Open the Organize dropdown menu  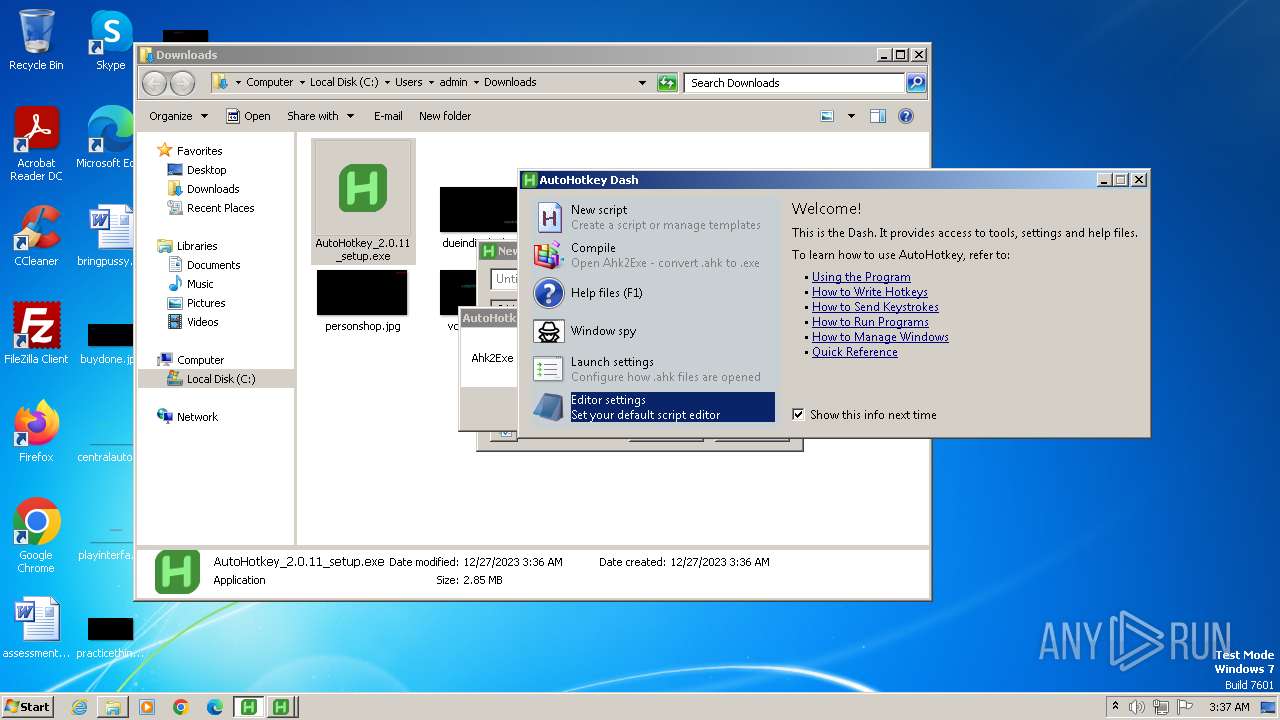178,116
